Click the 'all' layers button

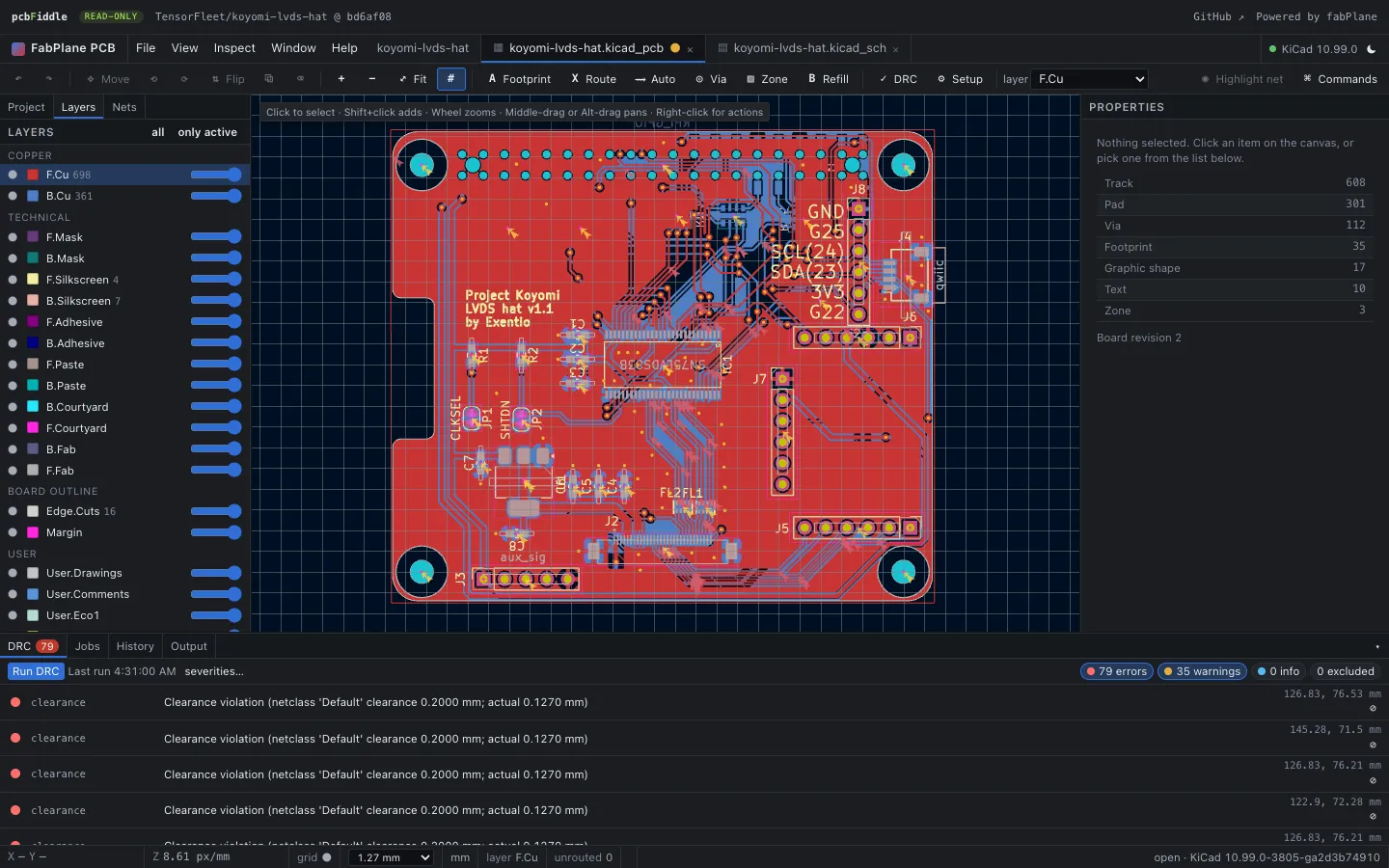(x=158, y=132)
